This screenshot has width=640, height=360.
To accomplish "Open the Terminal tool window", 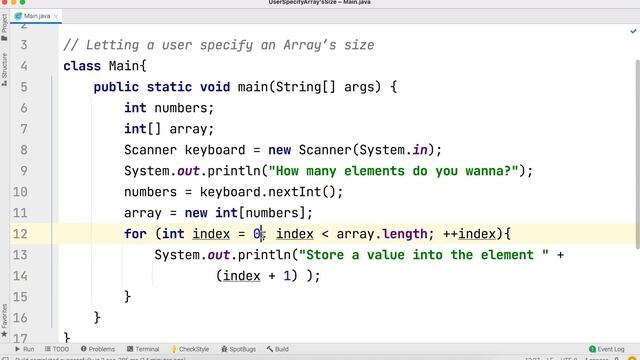I will pos(143,349).
